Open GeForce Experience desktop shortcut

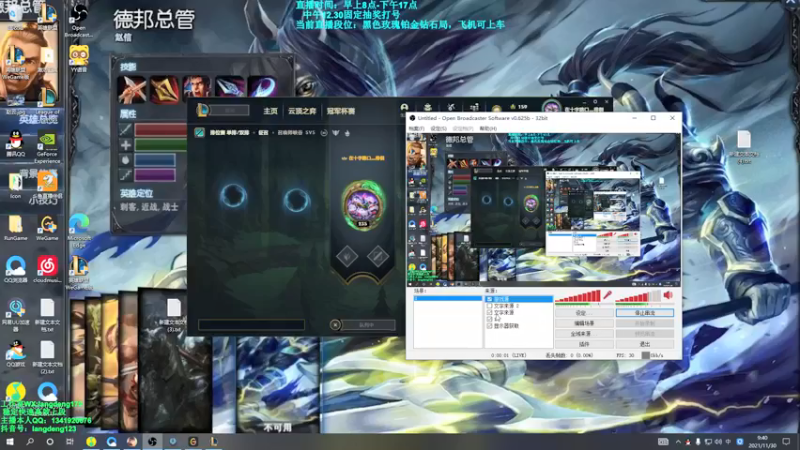point(47,147)
